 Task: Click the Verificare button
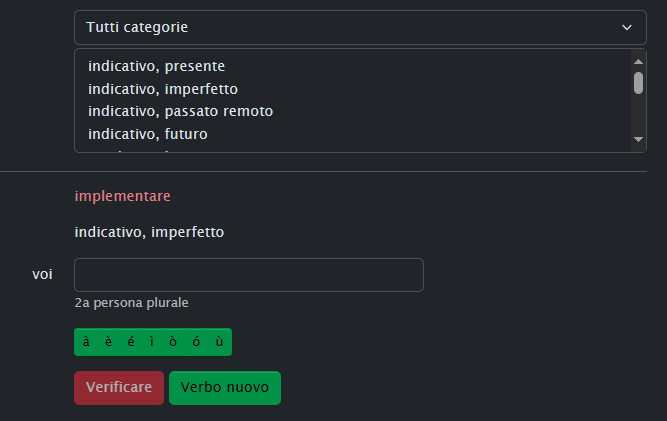click(119, 388)
